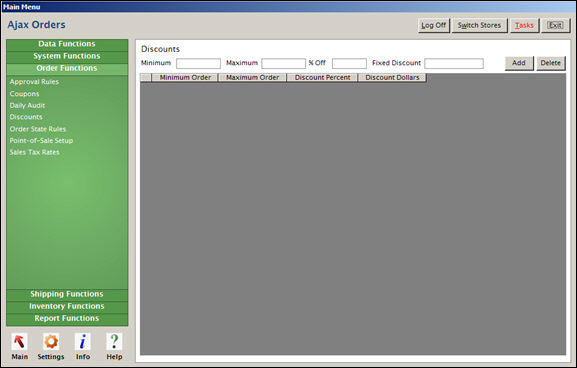Viewport: 577px width, 368px height.
Task: Open the Coupons menu item
Action: [x=24, y=94]
